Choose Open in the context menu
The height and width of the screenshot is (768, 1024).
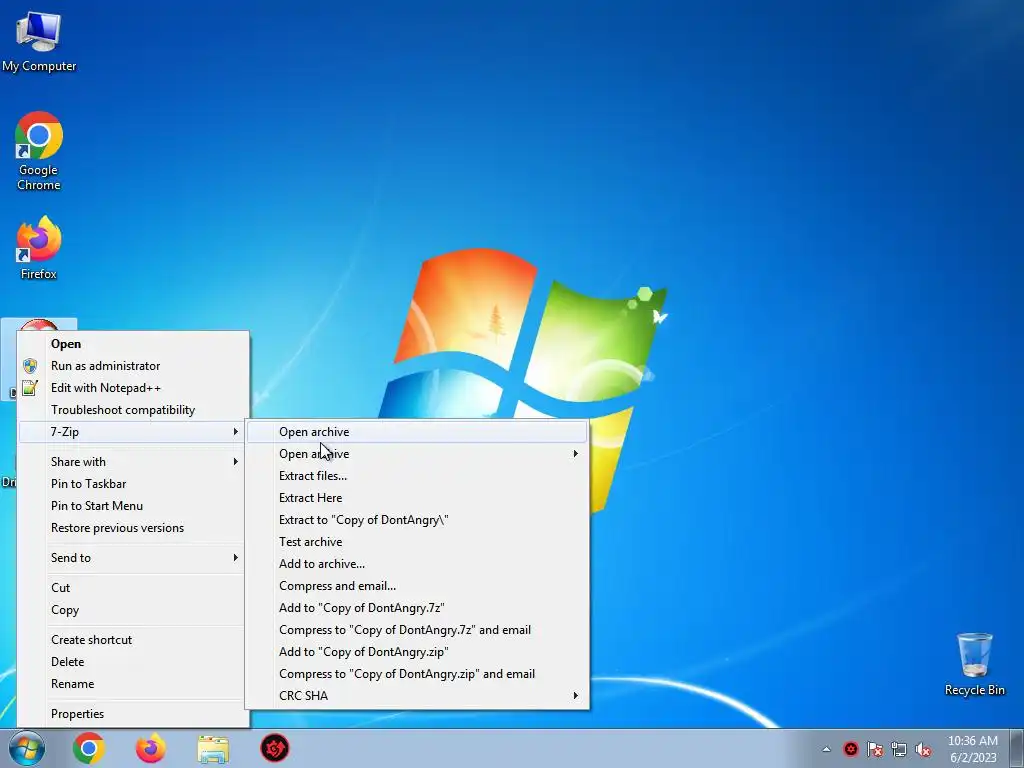pos(133,344)
